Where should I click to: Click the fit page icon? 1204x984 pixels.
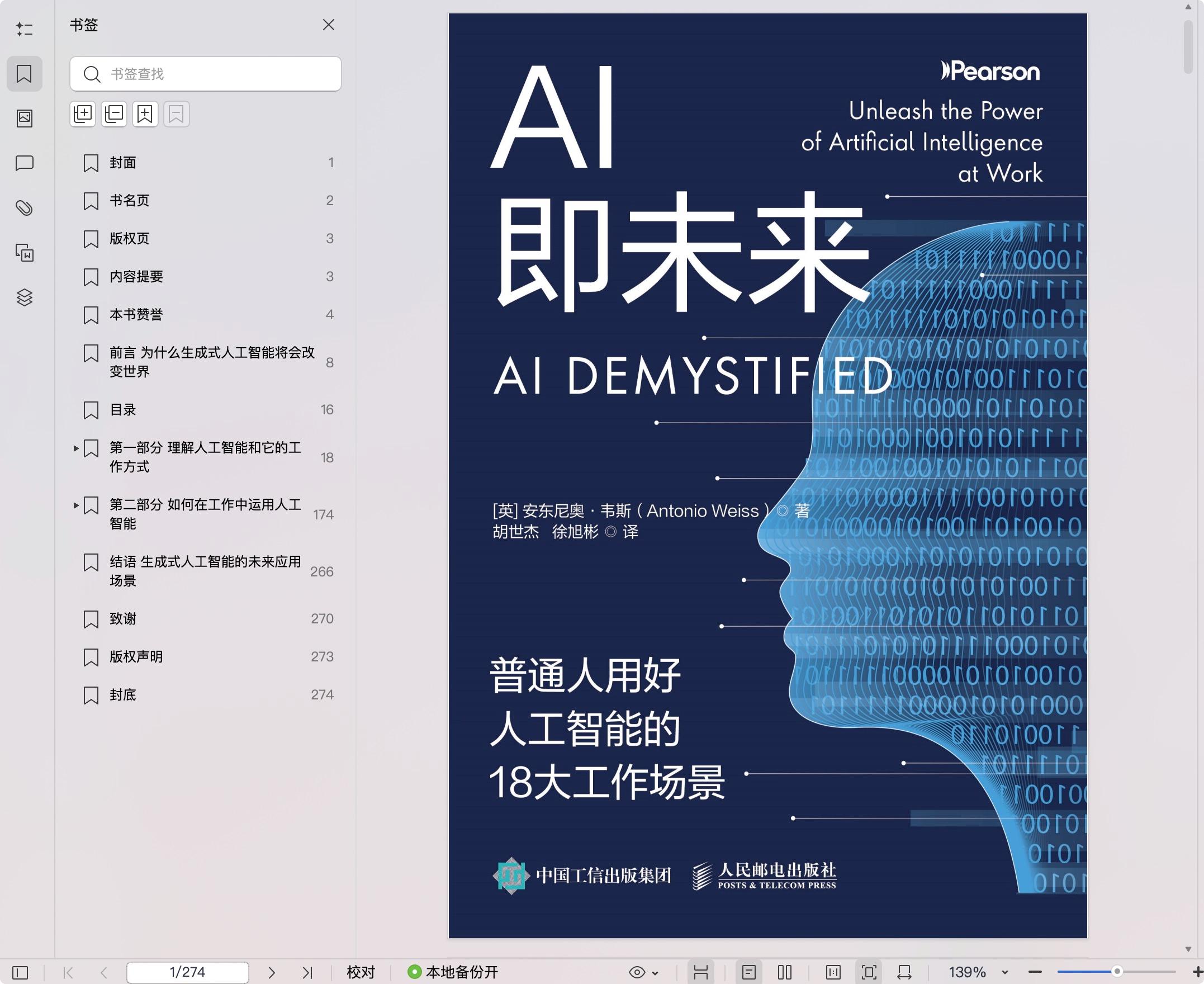[869, 973]
